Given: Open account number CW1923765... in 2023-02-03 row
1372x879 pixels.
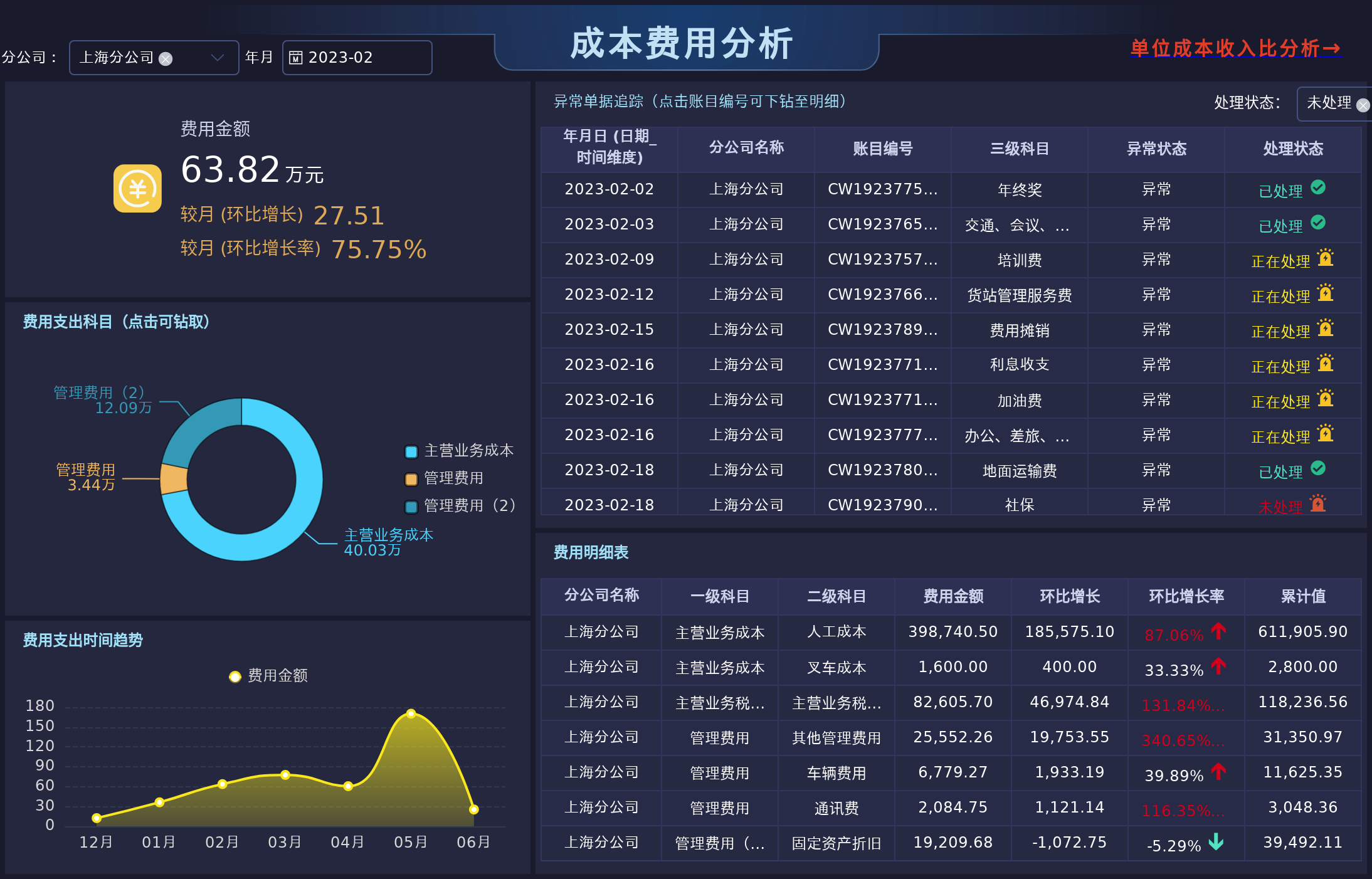Looking at the screenshot, I should [x=882, y=224].
